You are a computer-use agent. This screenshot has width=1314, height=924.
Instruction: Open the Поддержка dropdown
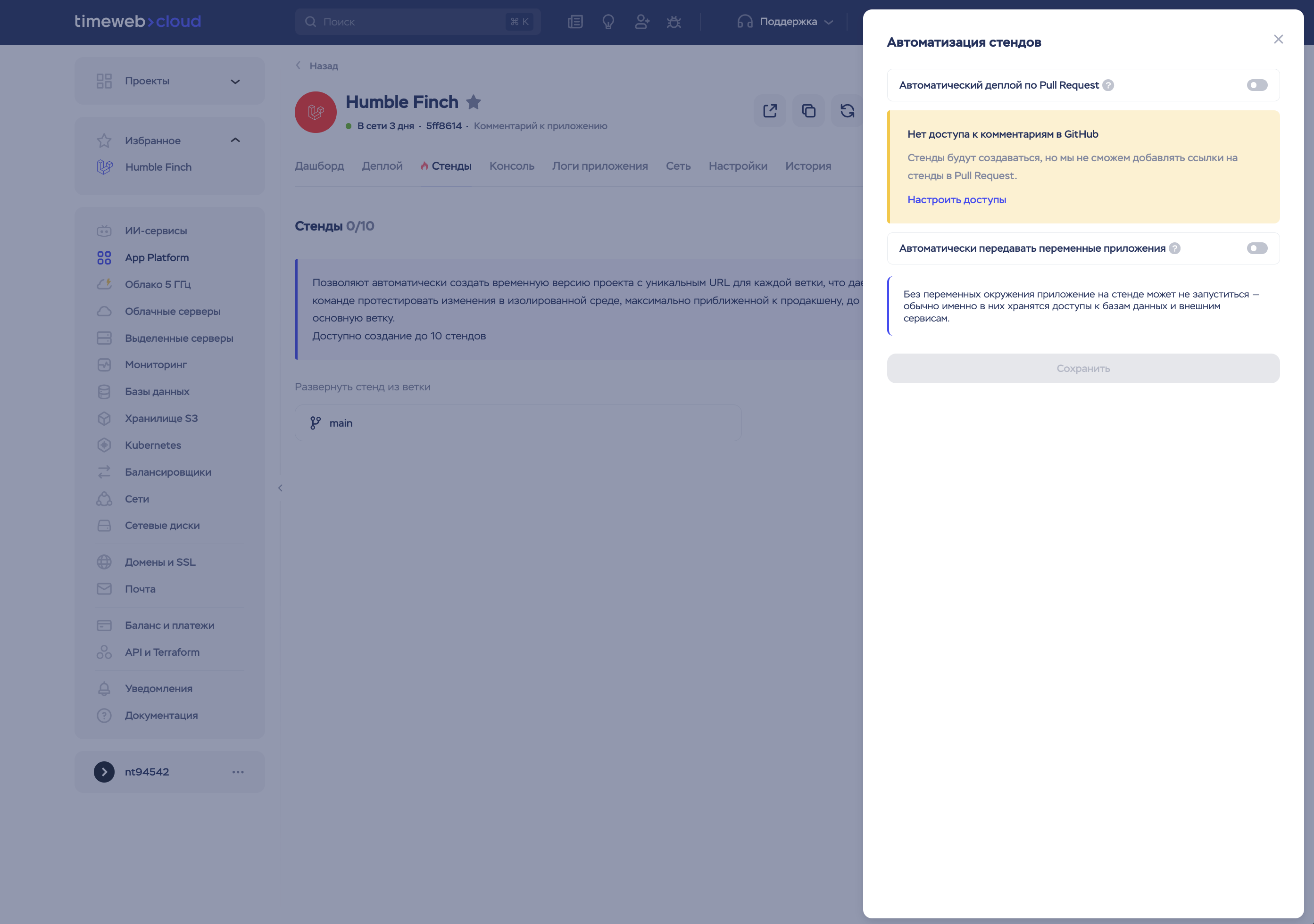(x=785, y=22)
